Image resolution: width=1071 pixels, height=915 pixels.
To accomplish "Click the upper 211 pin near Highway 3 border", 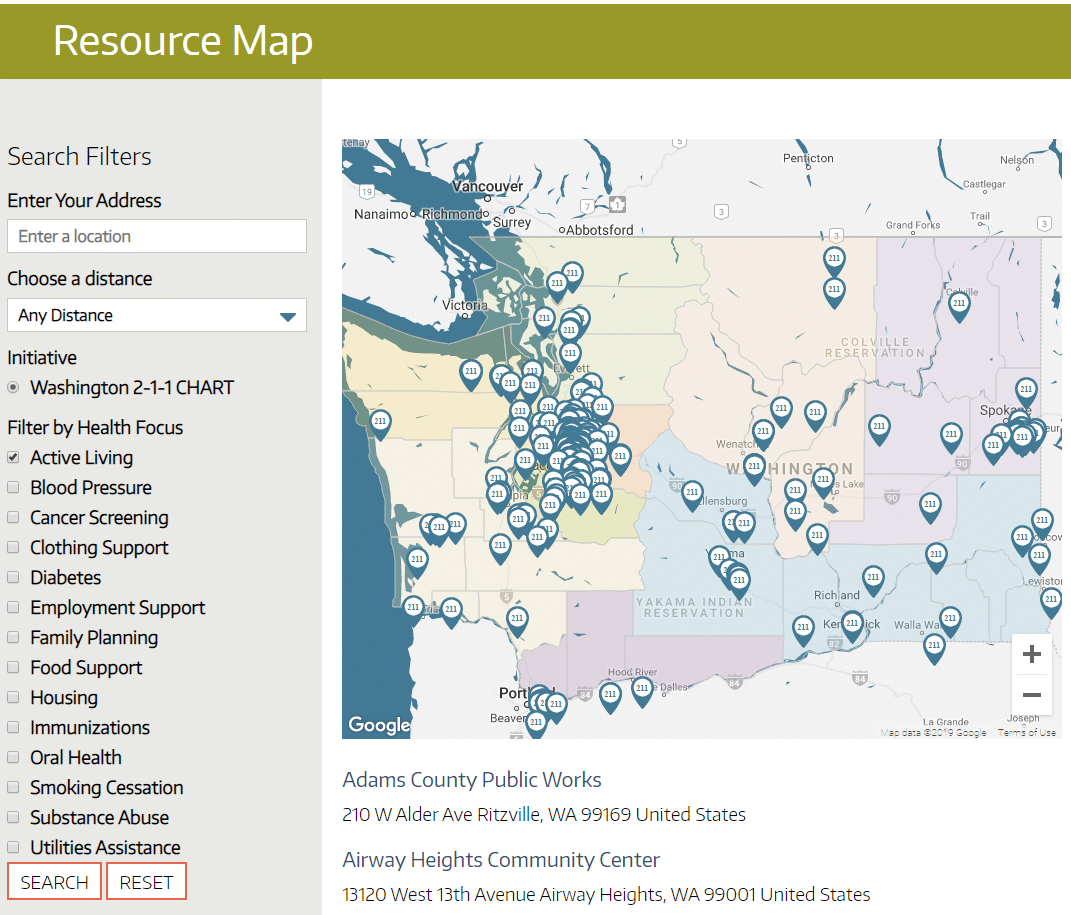I will click(x=834, y=261).
